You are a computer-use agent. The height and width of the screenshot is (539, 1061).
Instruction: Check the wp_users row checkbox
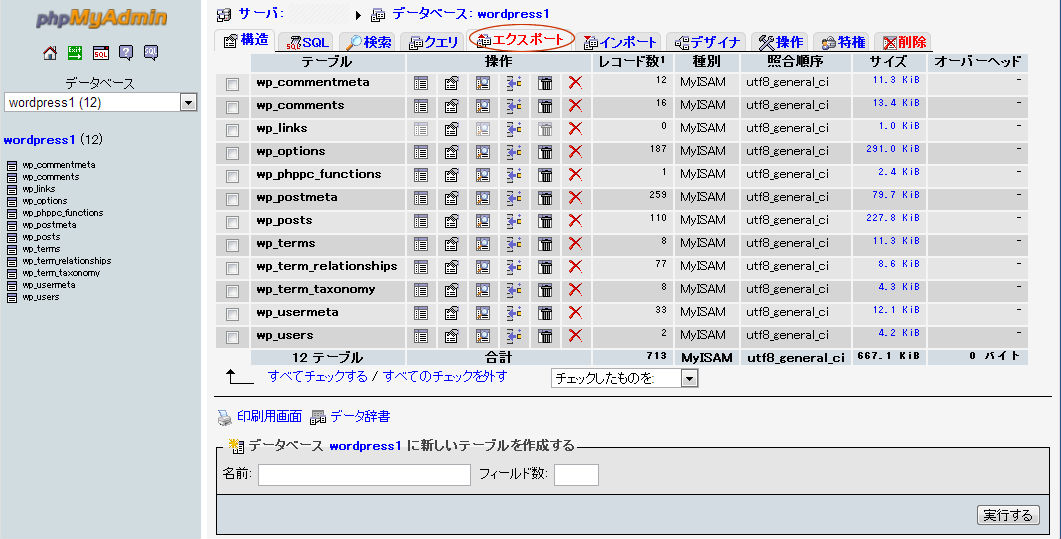tap(233, 337)
